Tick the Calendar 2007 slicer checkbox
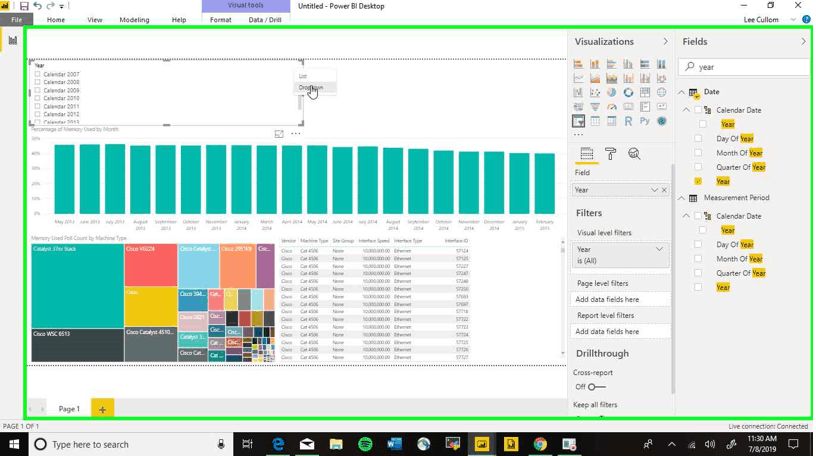Screen dimensions: 816x457 click(x=37, y=74)
